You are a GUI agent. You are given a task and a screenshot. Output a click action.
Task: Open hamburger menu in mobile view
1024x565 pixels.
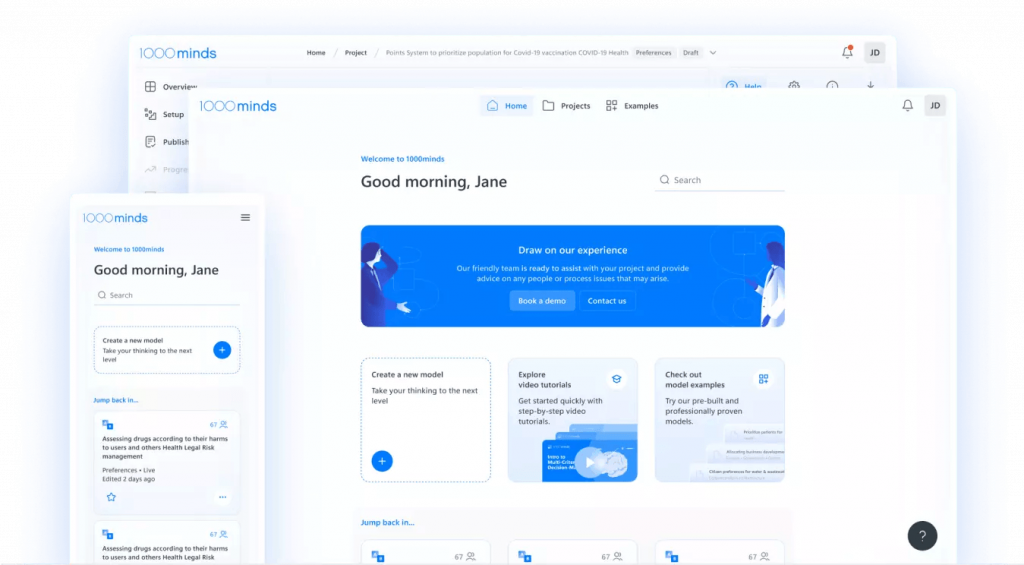pyautogui.click(x=246, y=218)
